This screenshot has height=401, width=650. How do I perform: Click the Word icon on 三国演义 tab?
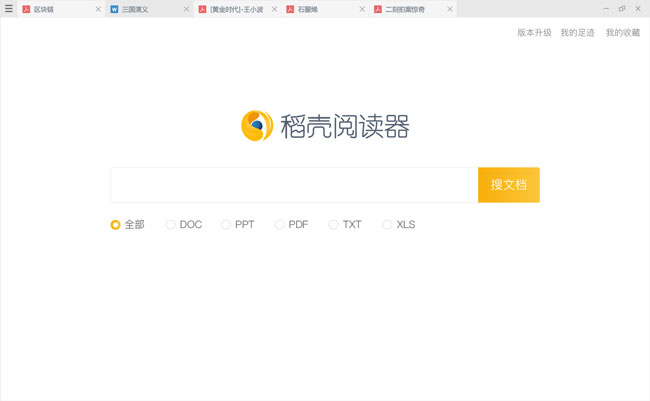pos(114,9)
